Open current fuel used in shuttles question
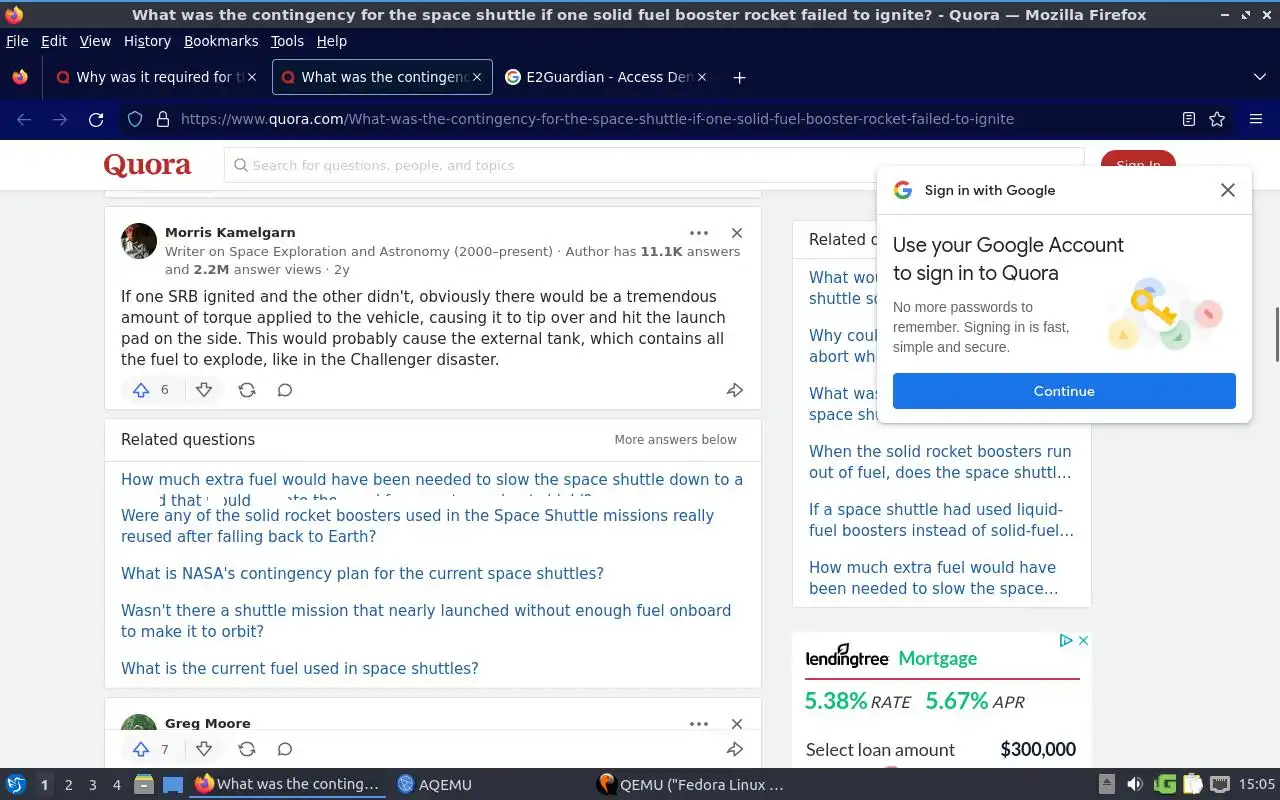Image resolution: width=1280 pixels, height=800 pixels. pyautogui.click(x=300, y=668)
